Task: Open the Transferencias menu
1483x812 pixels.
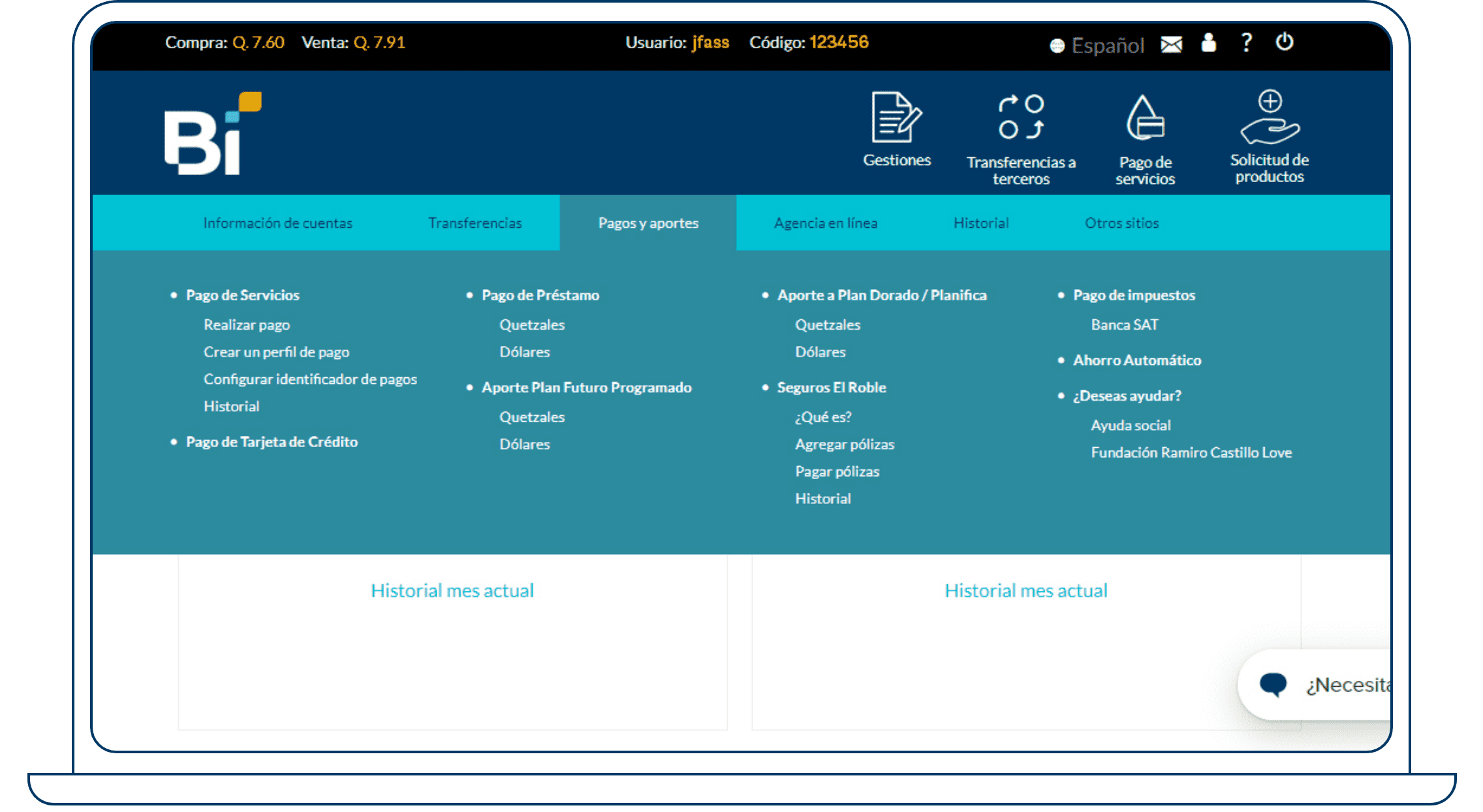Action: tap(475, 223)
